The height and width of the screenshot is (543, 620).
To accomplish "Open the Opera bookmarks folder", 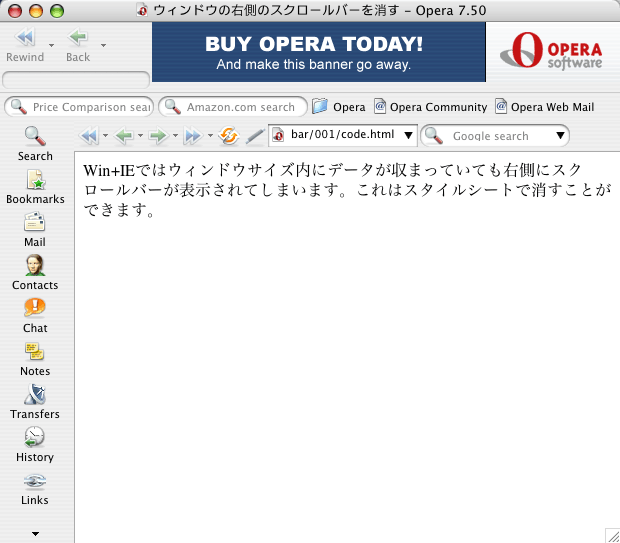I will click(339, 107).
